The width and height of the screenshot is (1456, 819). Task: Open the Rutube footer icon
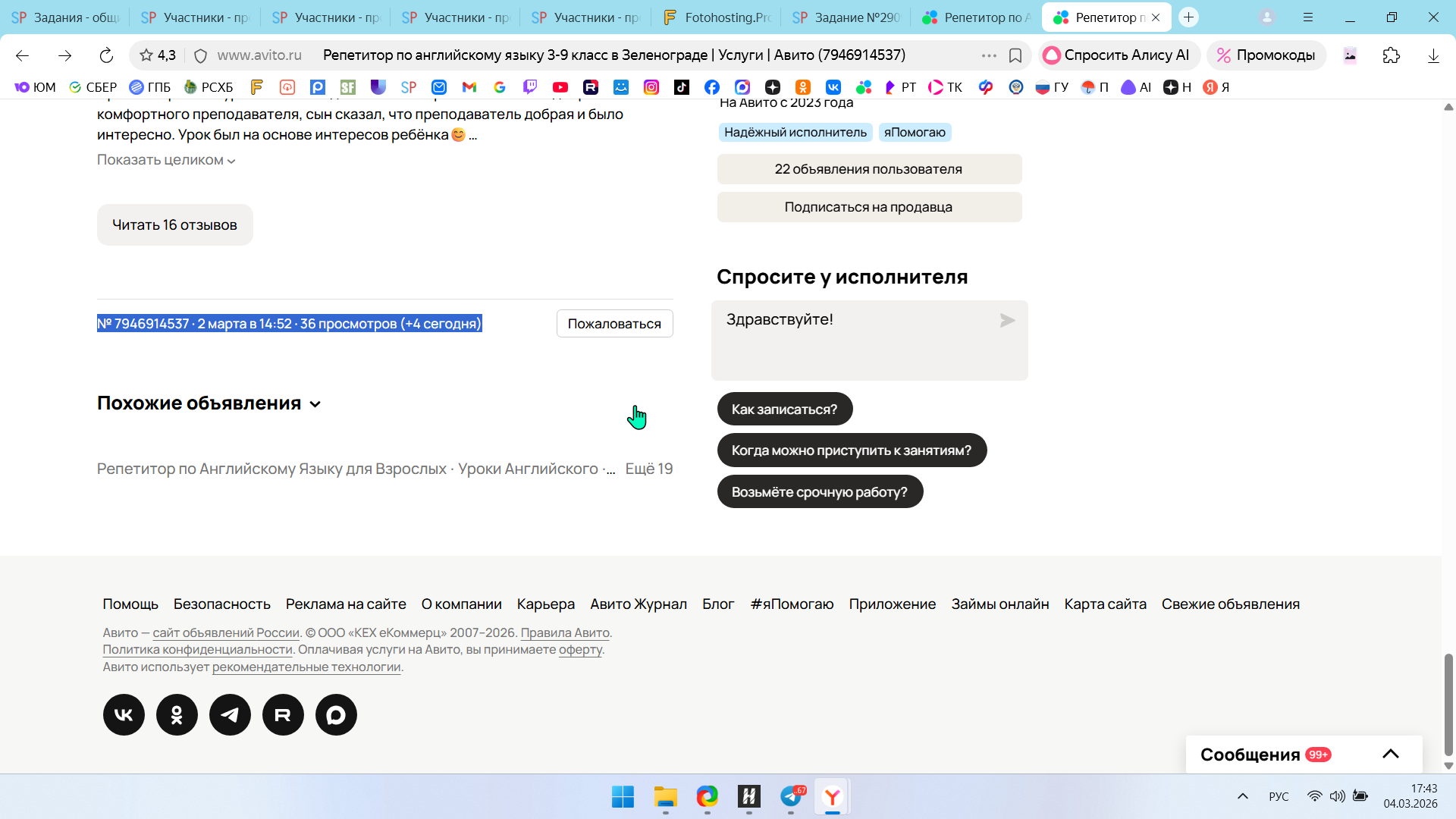[x=283, y=714]
